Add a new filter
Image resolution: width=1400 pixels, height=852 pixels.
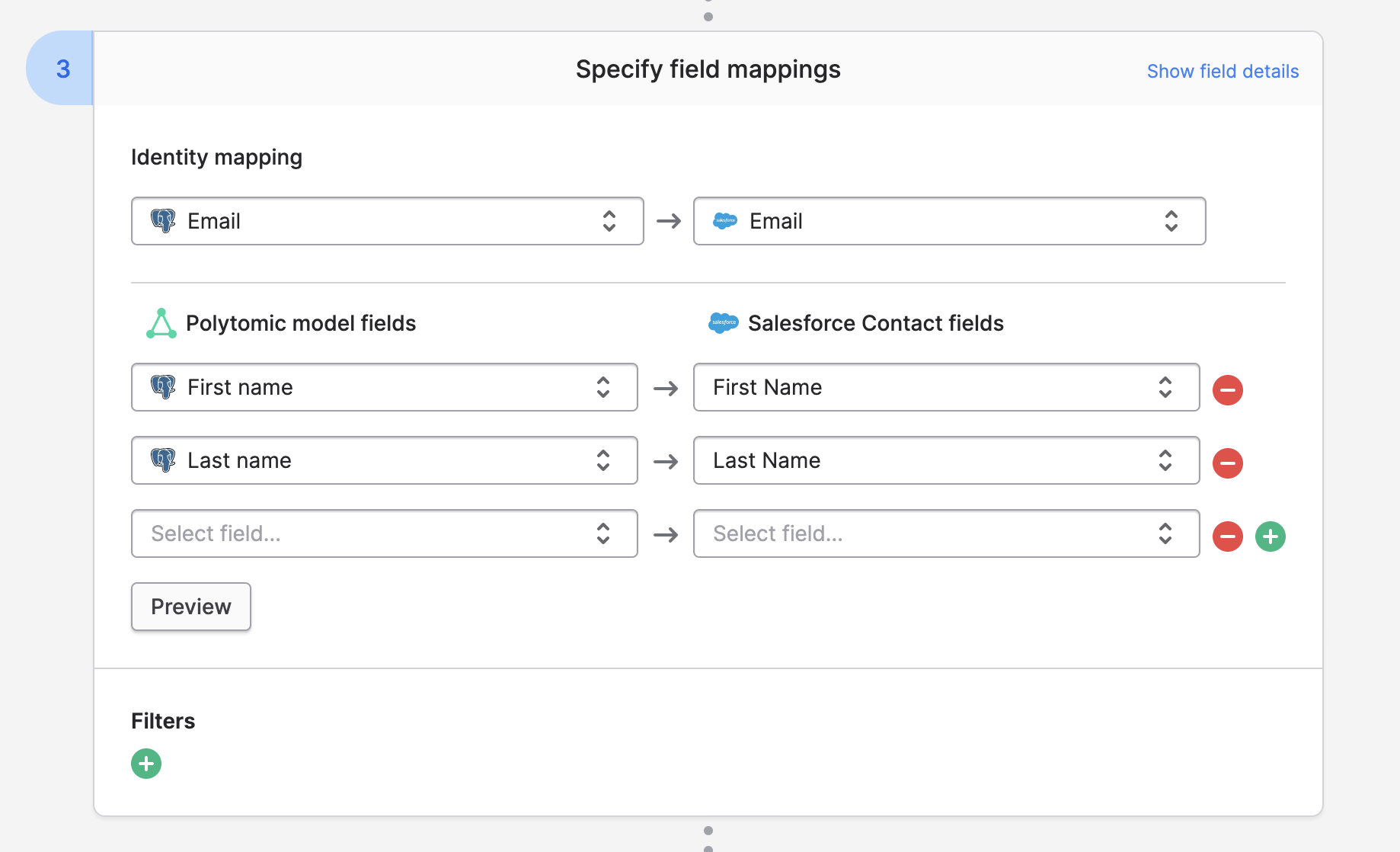[x=146, y=763]
